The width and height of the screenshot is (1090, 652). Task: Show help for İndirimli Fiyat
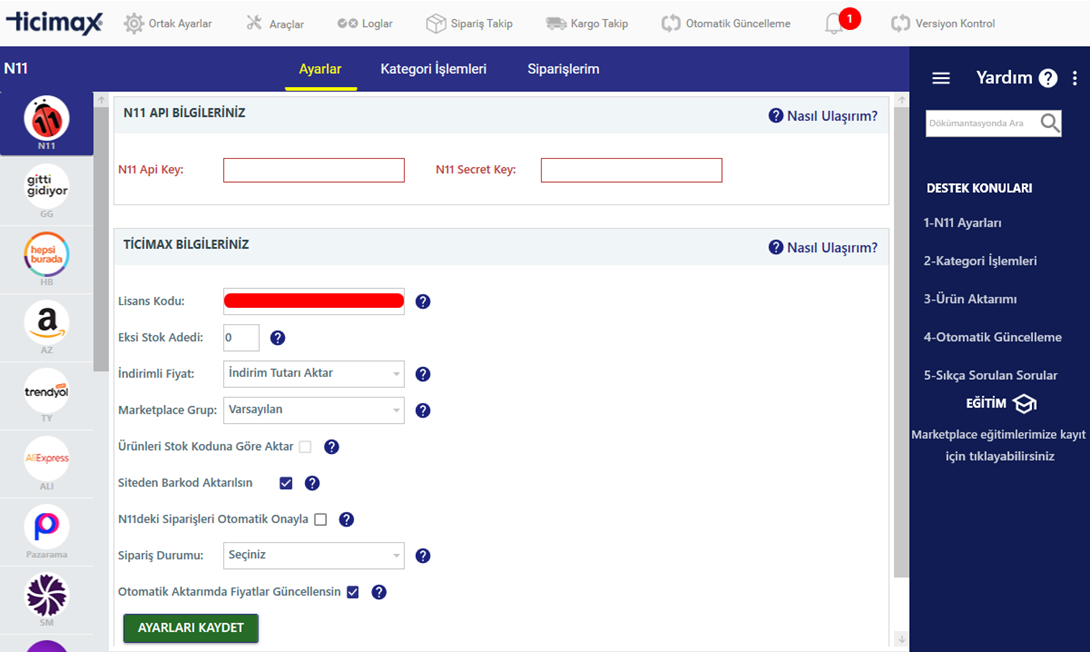tap(423, 374)
